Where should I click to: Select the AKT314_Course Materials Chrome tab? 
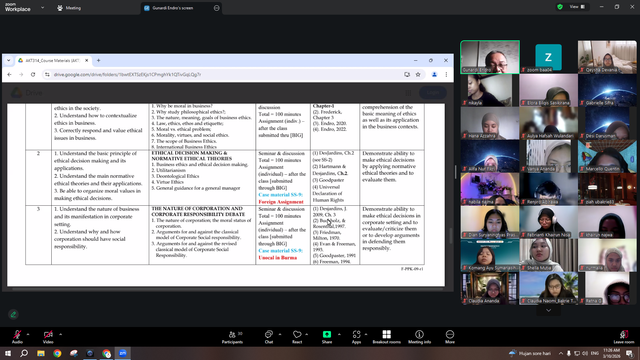coord(52,60)
